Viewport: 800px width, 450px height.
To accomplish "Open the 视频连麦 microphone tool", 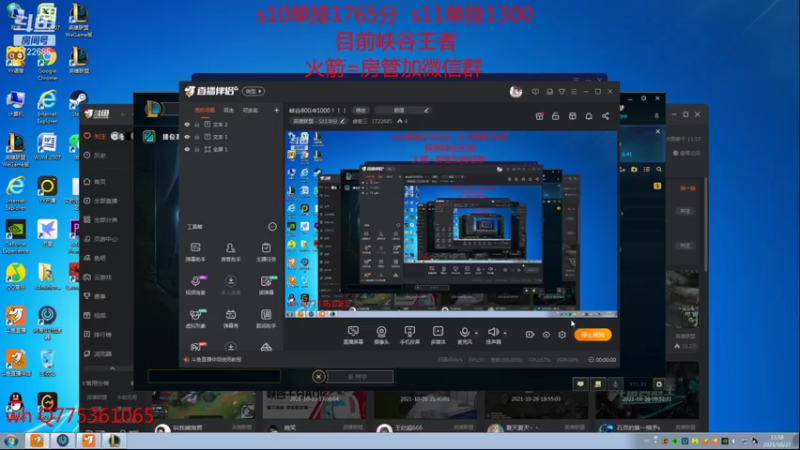I will tap(195, 285).
